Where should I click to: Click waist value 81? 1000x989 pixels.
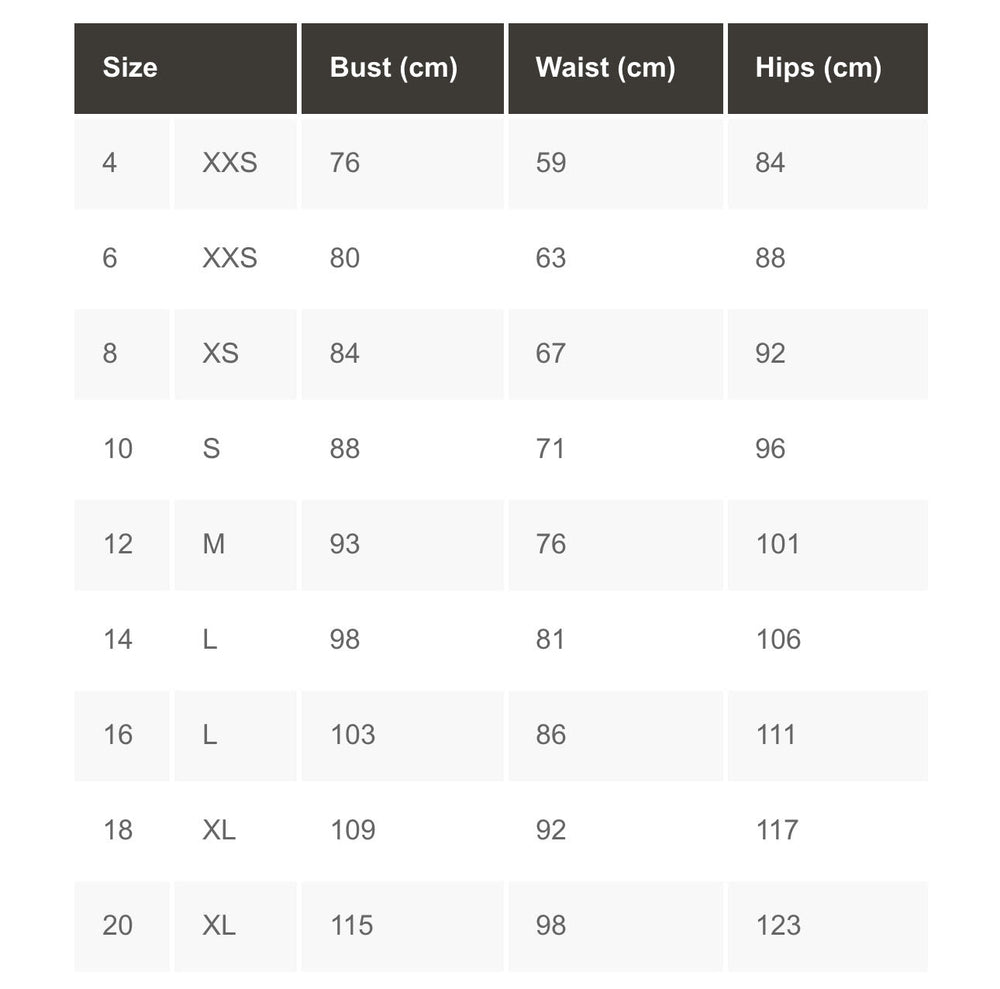[x=551, y=639]
